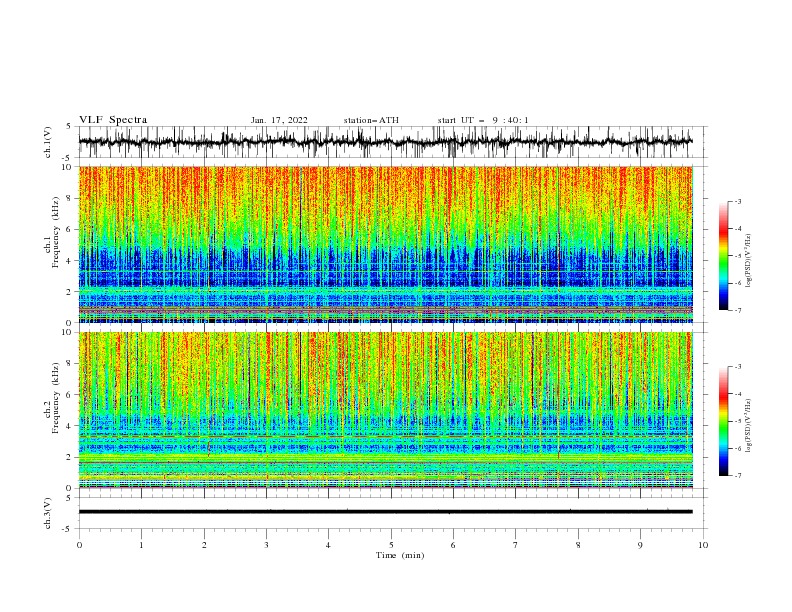Click time axis tick label "1"
This screenshot has width=792, height=612.
click(x=141, y=545)
